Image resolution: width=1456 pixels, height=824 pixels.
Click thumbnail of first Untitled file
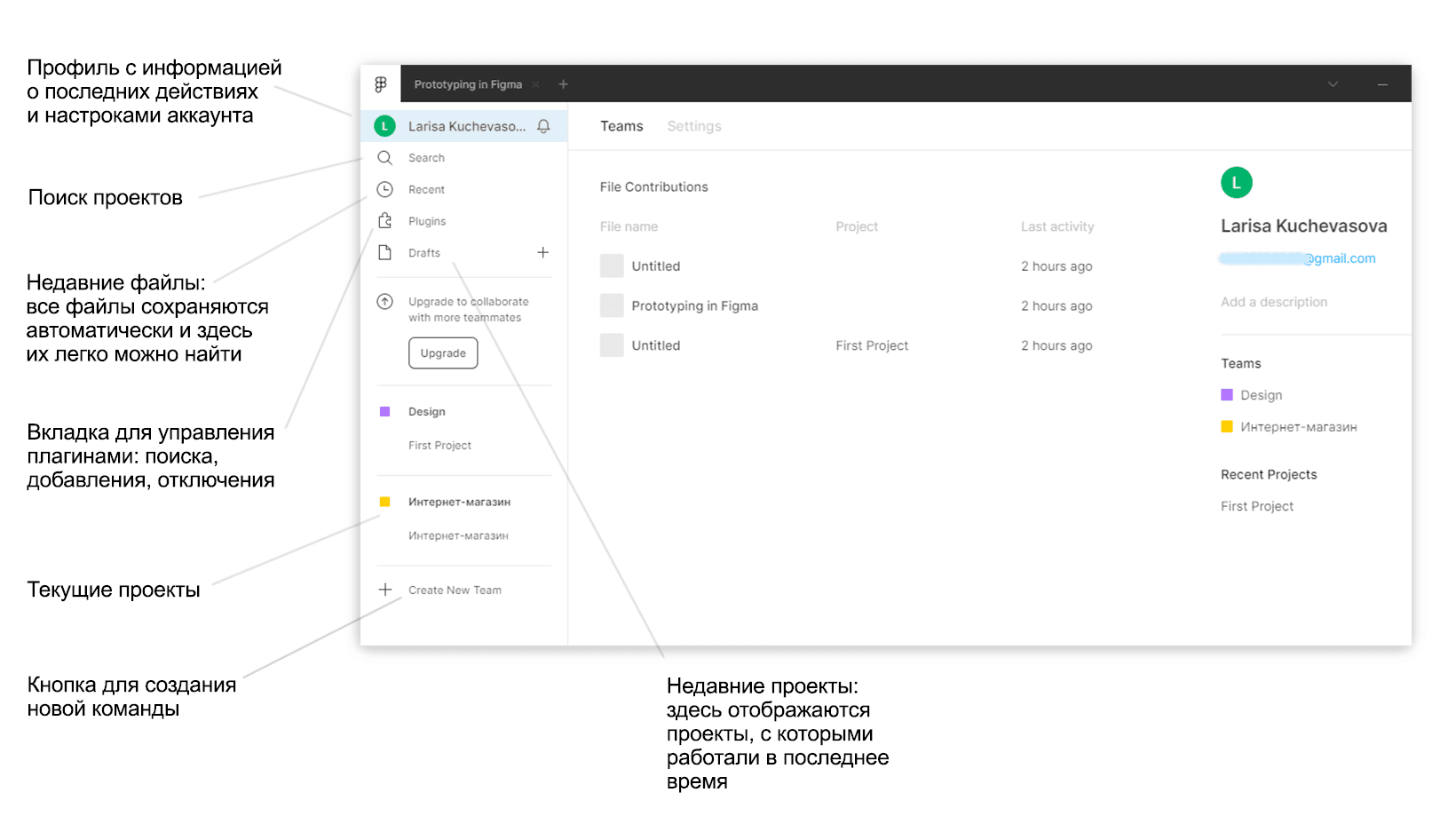point(612,265)
